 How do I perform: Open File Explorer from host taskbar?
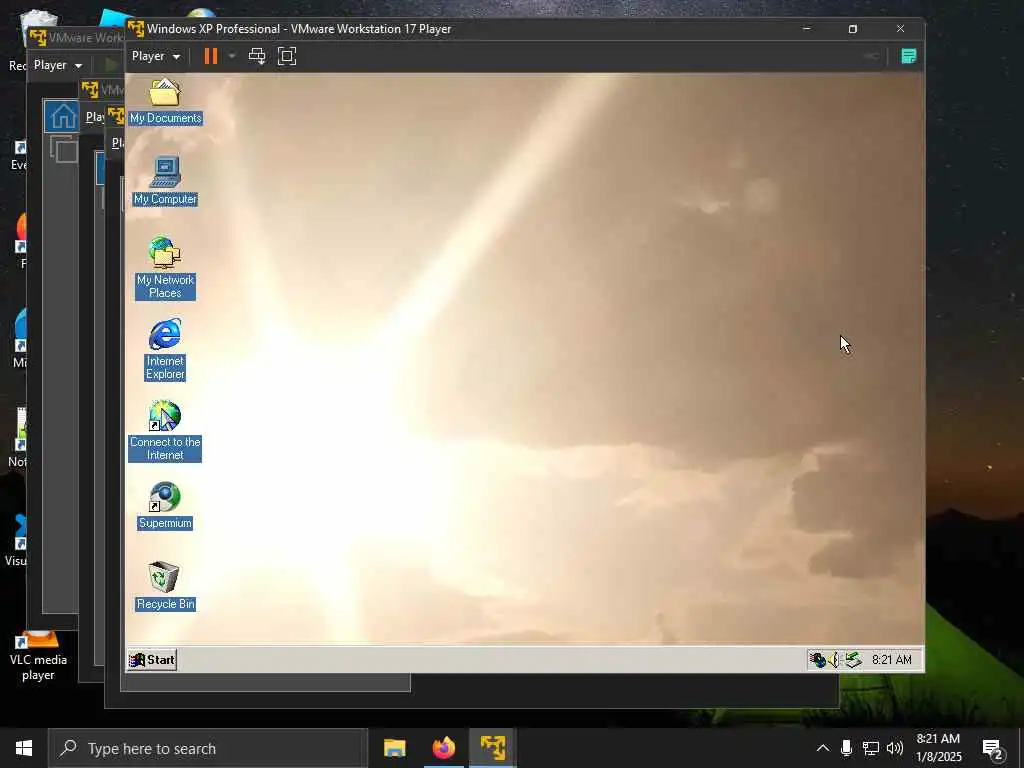click(x=394, y=748)
